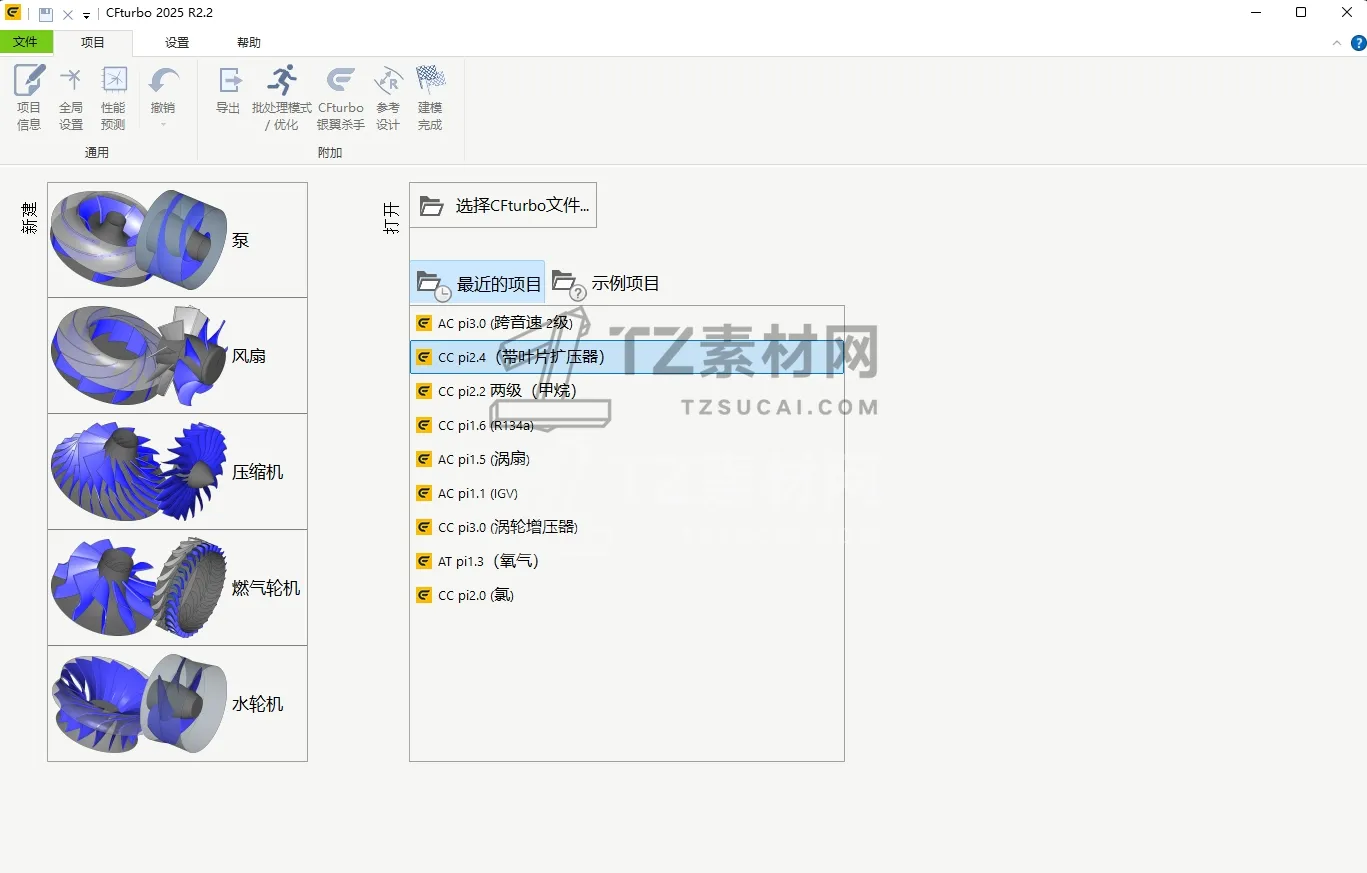Open recent project AT pi1.3 (氧气)

coord(627,561)
